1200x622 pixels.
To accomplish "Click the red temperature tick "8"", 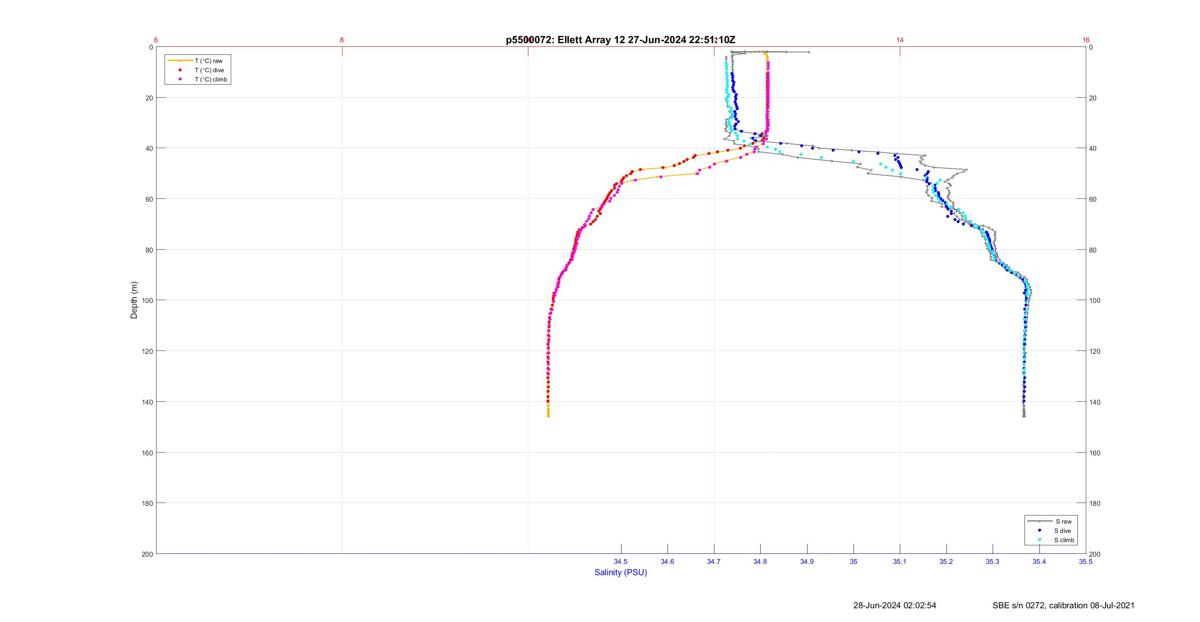I will (x=342, y=39).
